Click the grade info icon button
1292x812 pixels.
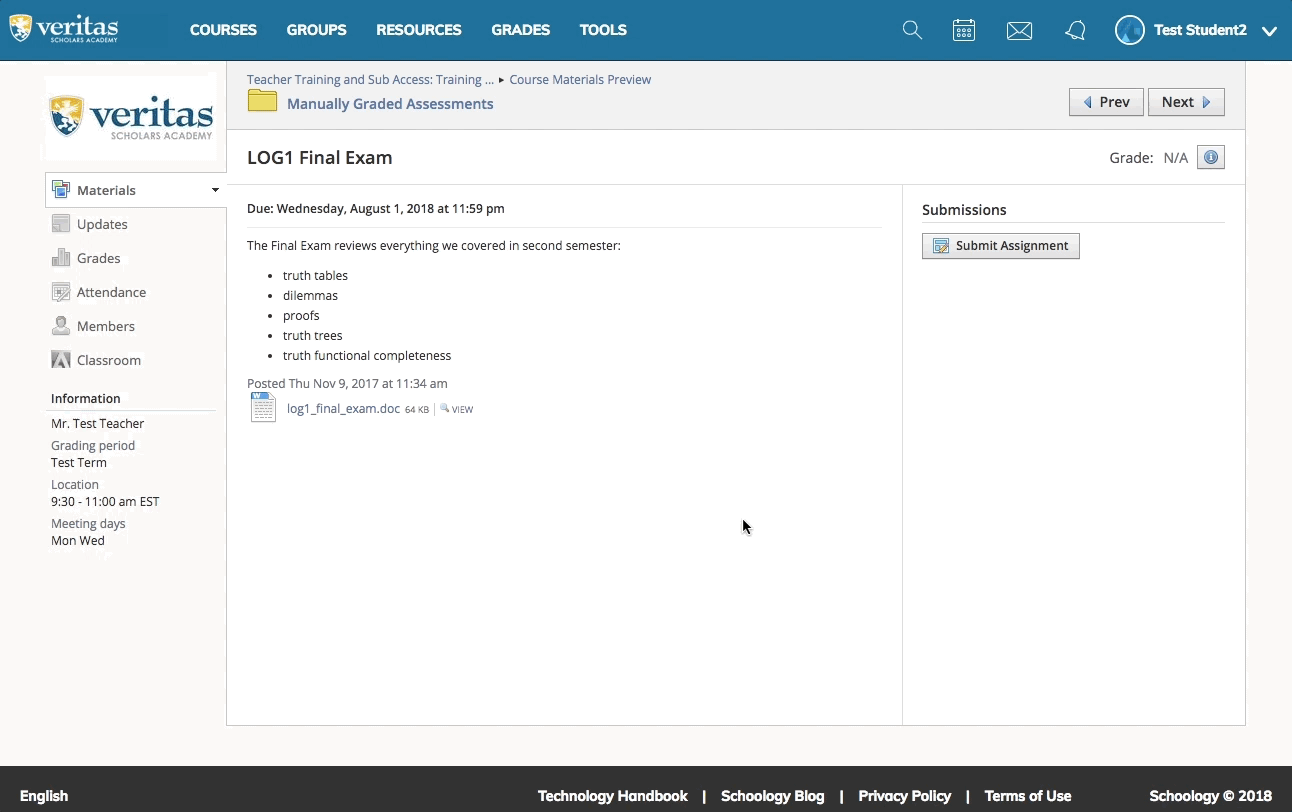[x=1211, y=157]
